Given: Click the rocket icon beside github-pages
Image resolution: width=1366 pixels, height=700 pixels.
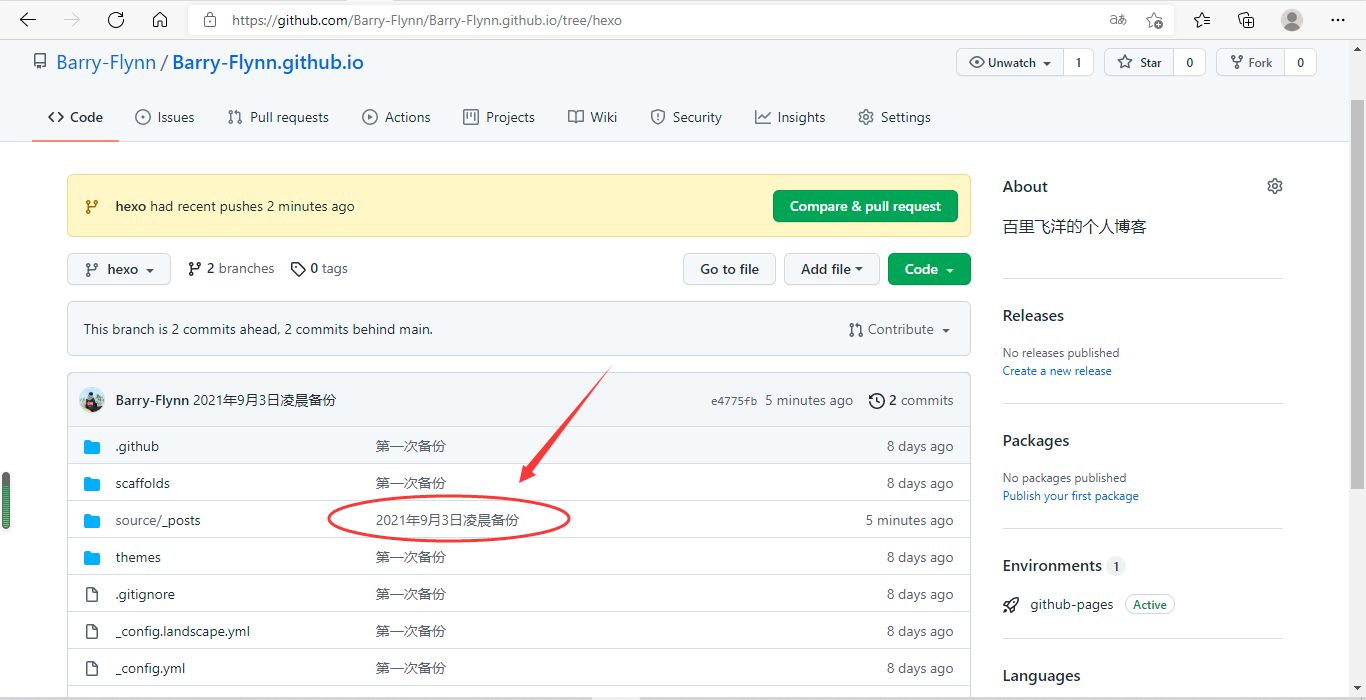Looking at the screenshot, I should [x=1012, y=605].
